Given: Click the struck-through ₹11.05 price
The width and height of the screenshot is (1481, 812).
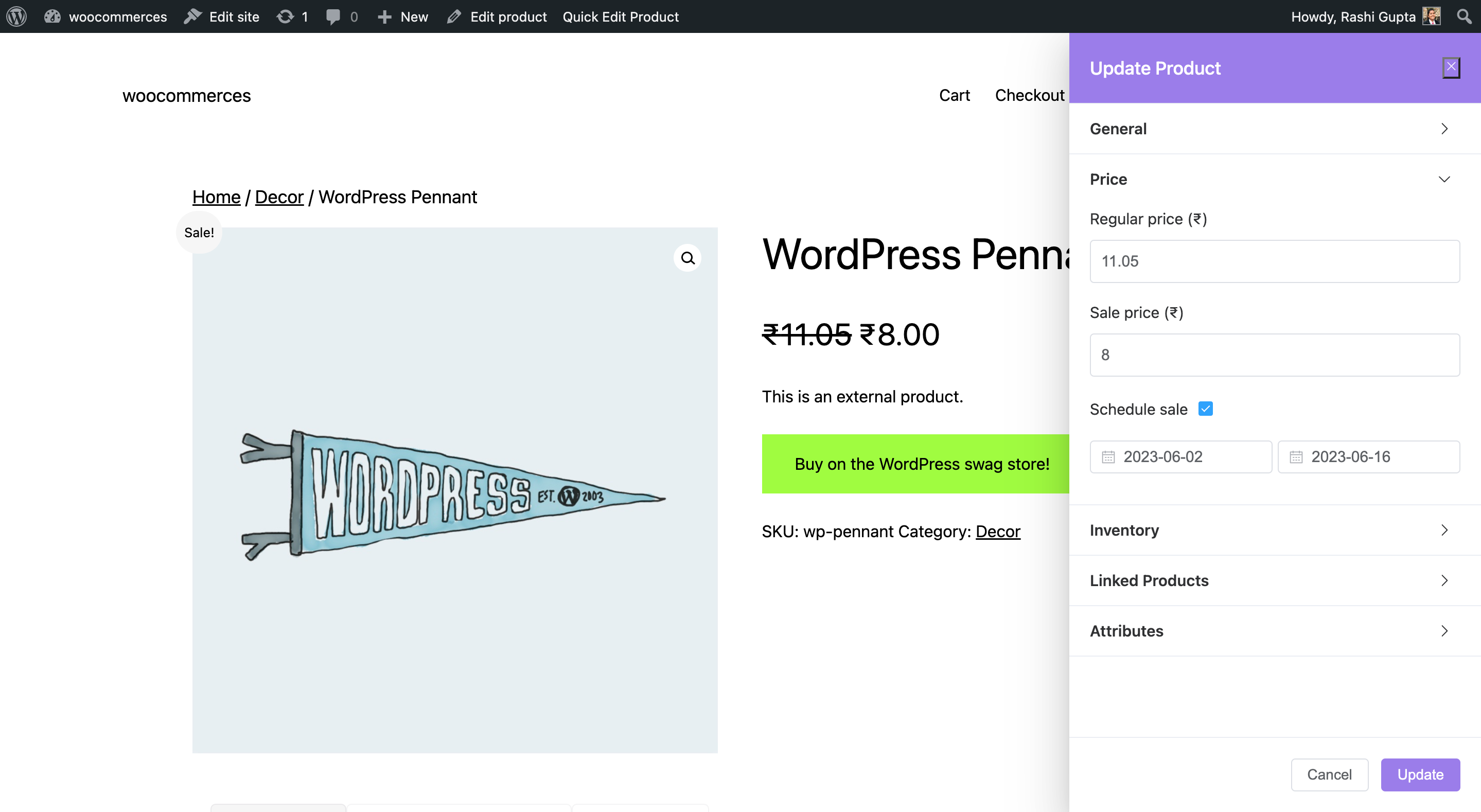Looking at the screenshot, I should click(806, 334).
